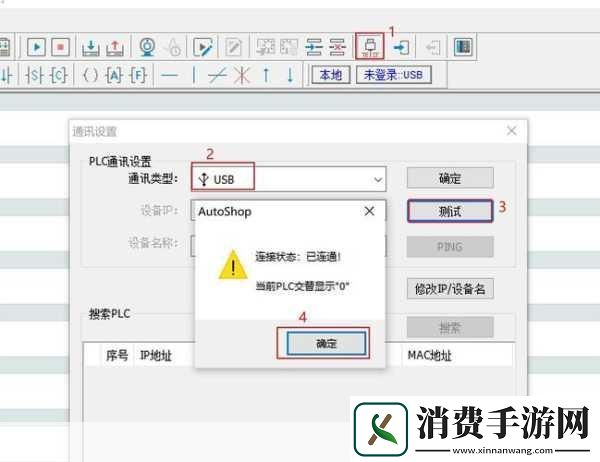Screen dimensions: 600x462
Task: Click the 当前PLC交替显示"0" message text
Action: click(302, 286)
